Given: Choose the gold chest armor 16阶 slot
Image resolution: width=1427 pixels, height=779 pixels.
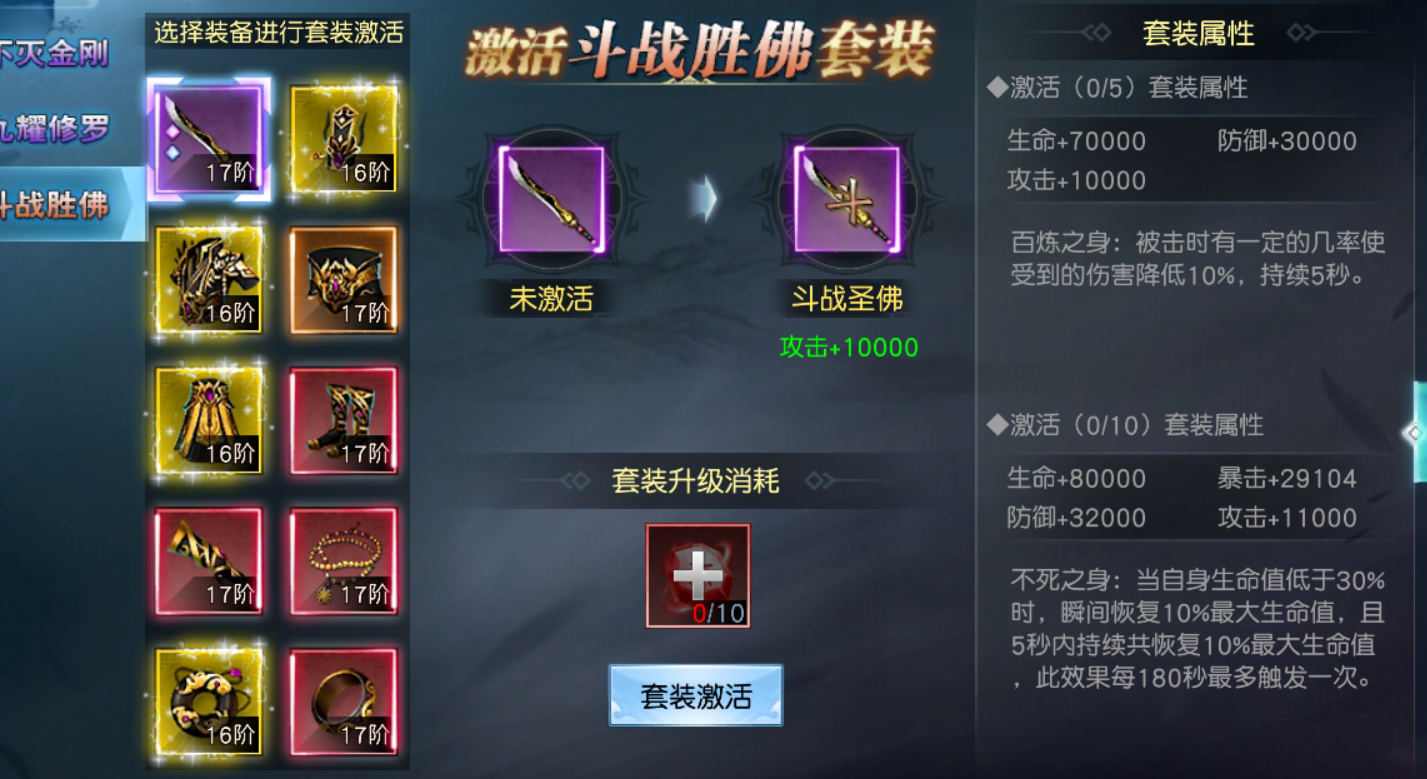Looking at the screenshot, I should [x=209, y=279].
